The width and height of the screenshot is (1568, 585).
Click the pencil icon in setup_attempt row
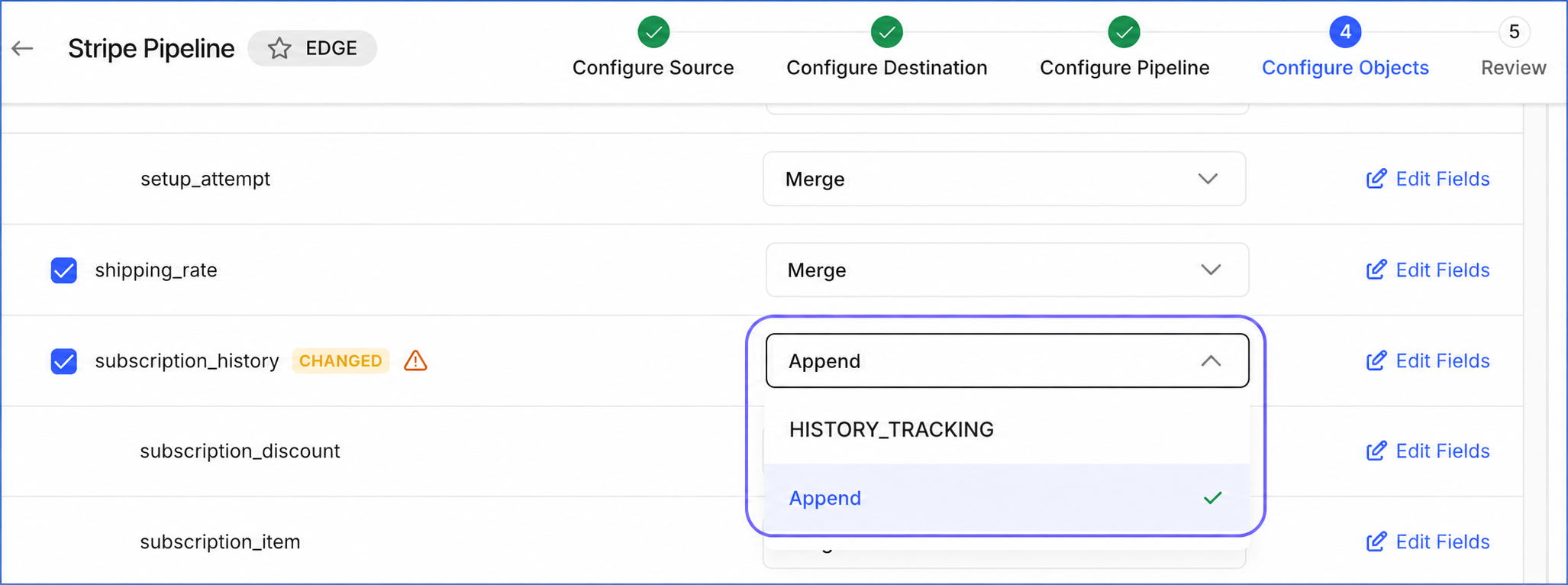coord(1376,179)
